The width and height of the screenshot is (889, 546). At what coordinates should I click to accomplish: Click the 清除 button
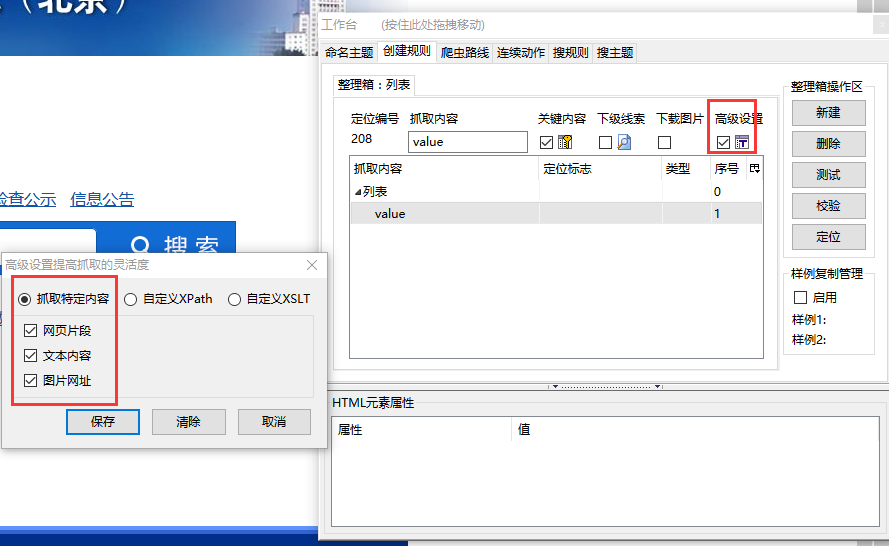pyautogui.click(x=188, y=422)
